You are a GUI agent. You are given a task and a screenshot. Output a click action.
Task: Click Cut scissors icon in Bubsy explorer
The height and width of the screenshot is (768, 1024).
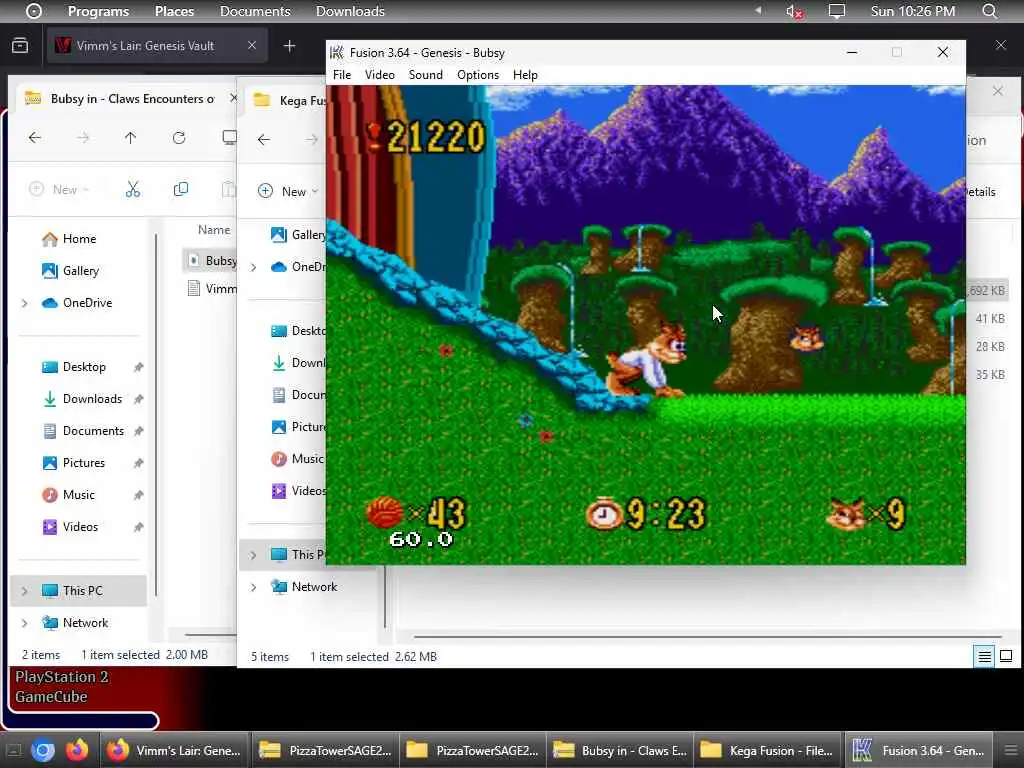[133, 189]
